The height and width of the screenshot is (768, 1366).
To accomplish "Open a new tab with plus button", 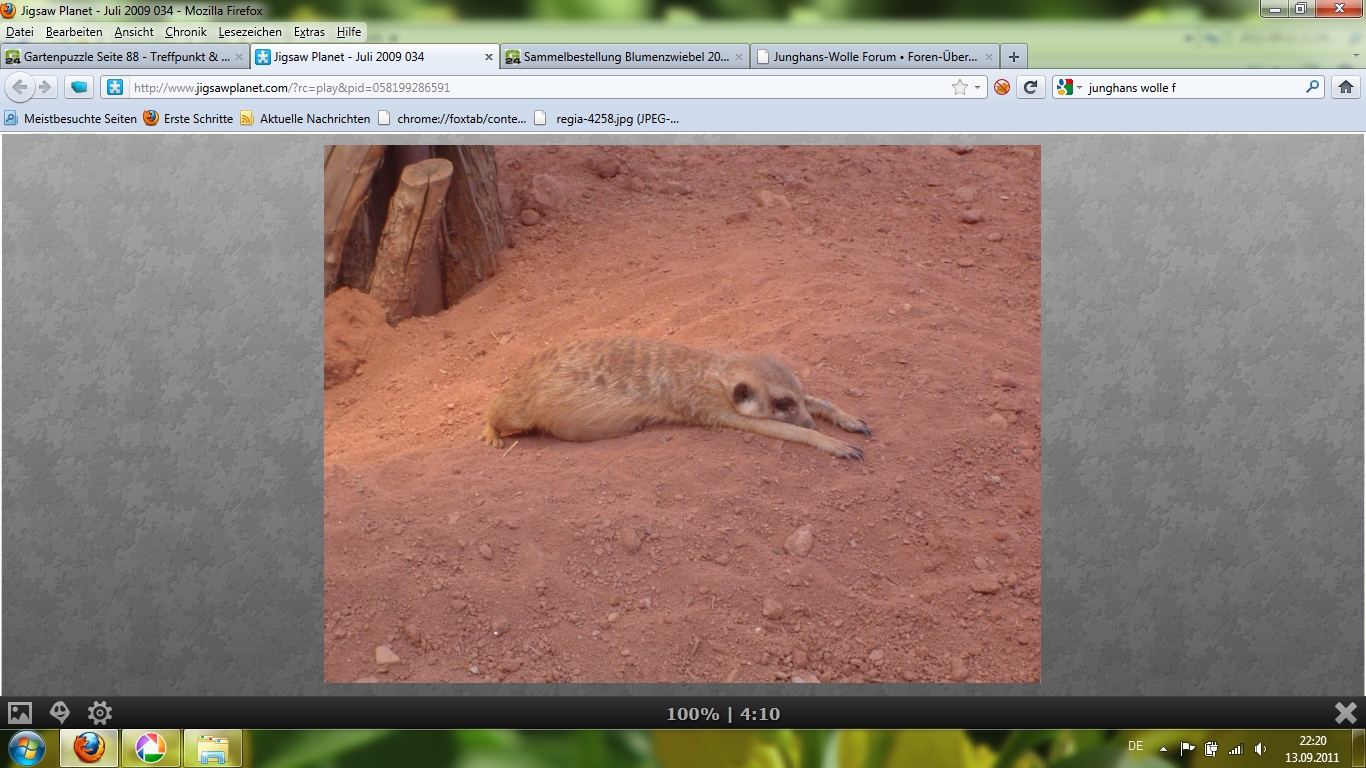I will click(1013, 57).
